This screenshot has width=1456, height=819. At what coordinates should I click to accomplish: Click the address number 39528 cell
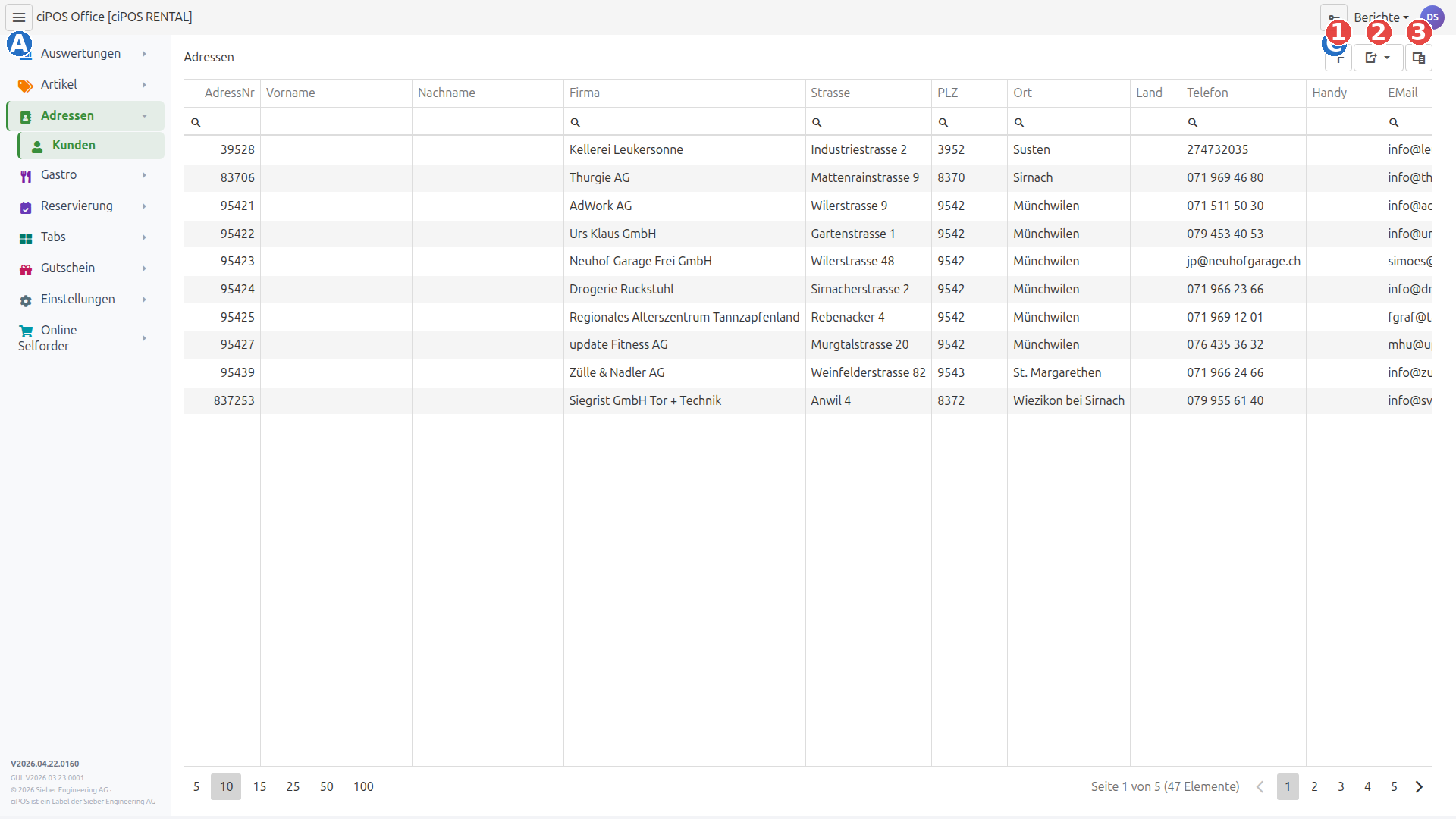tap(222, 150)
